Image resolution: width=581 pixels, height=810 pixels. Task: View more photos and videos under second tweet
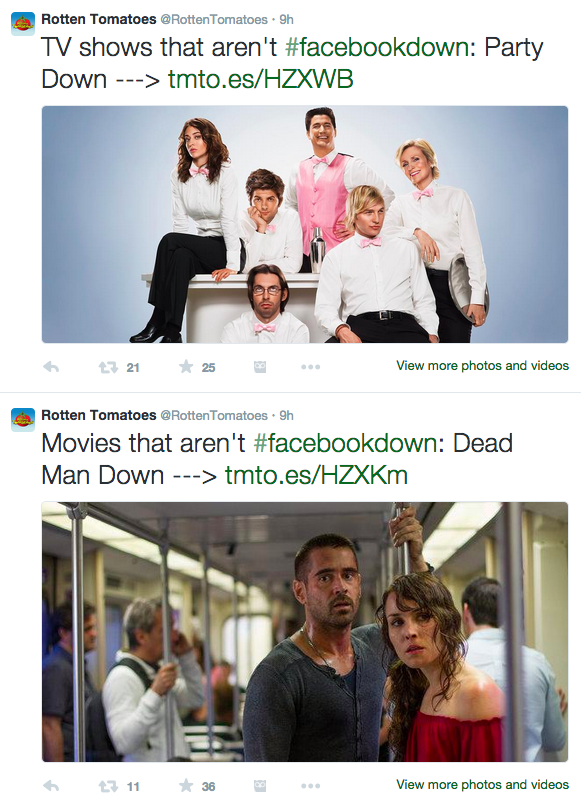click(x=482, y=785)
